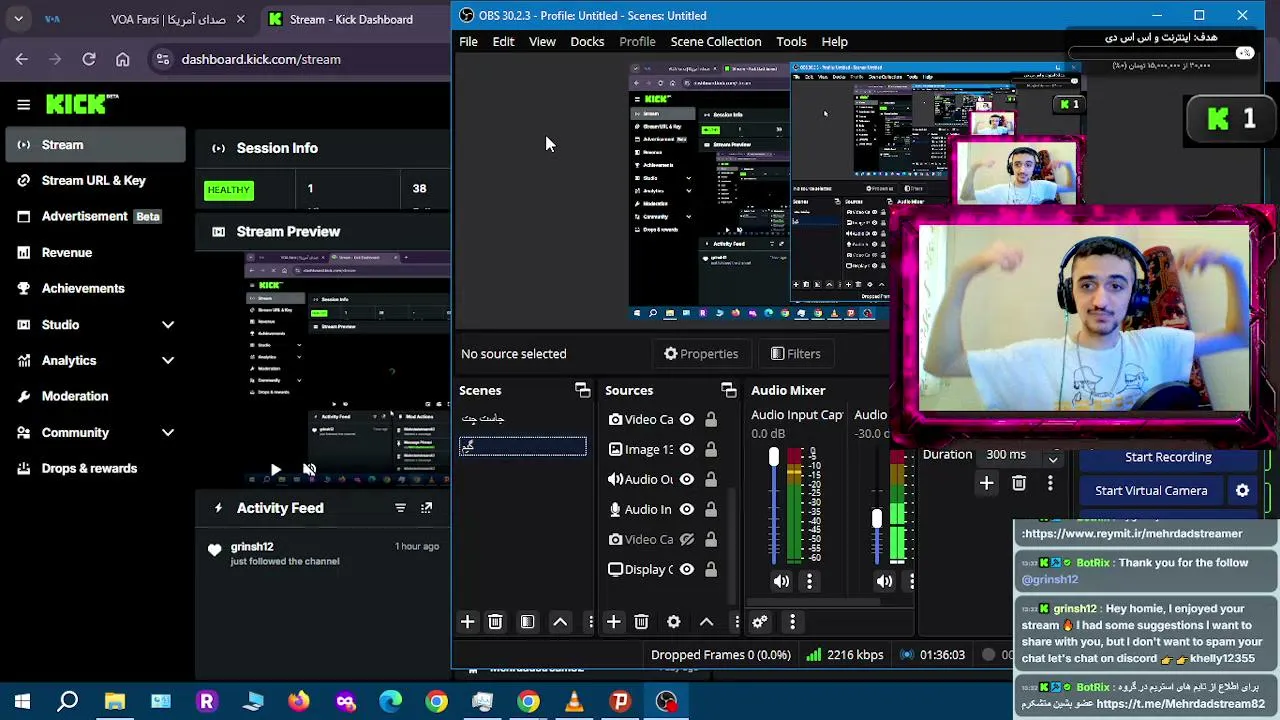
Task: Show the hidden Video Capture source
Action: click(686, 539)
